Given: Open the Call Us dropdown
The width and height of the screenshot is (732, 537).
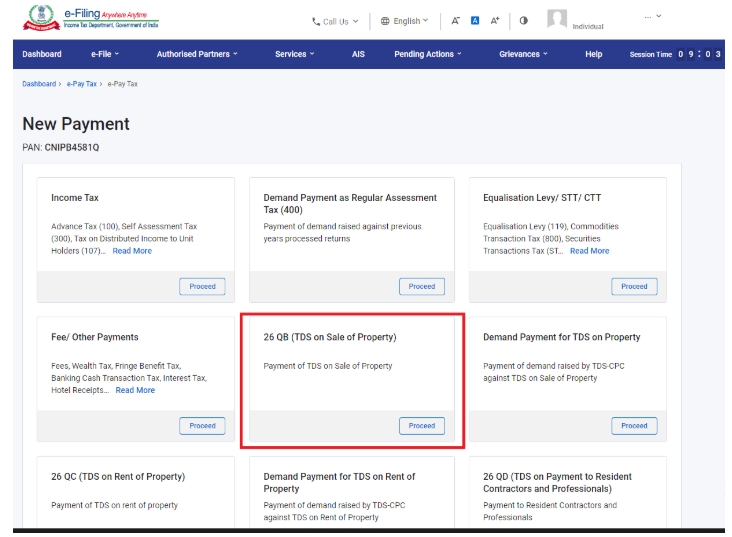Looking at the screenshot, I should [x=335, y=21].
